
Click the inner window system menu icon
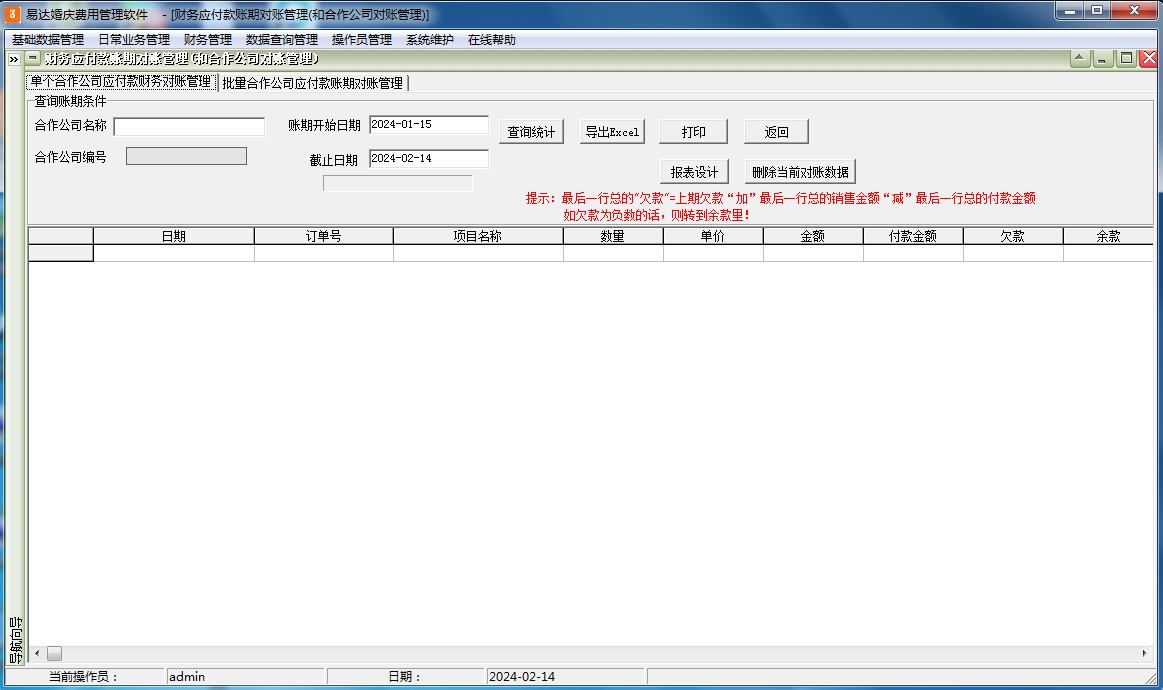coord(33,58)
